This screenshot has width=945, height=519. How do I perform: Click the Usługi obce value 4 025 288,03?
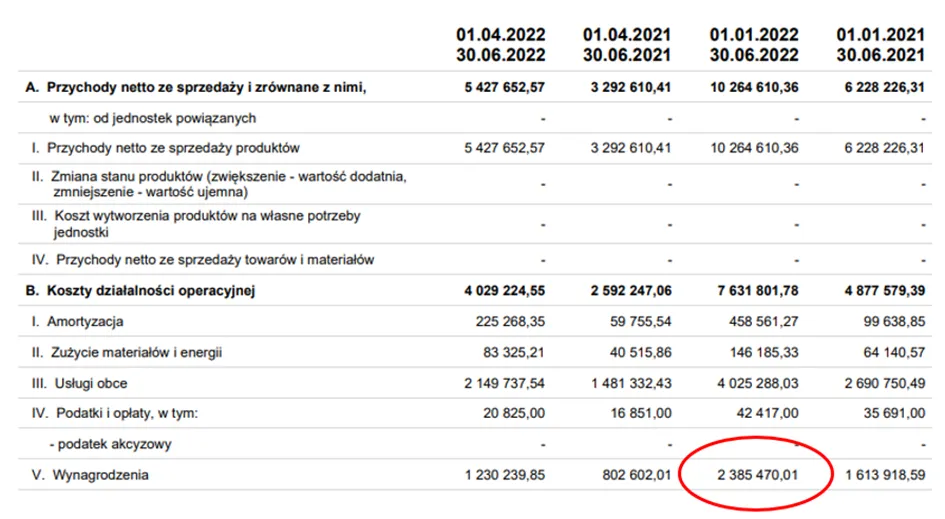tap(758, 383)
